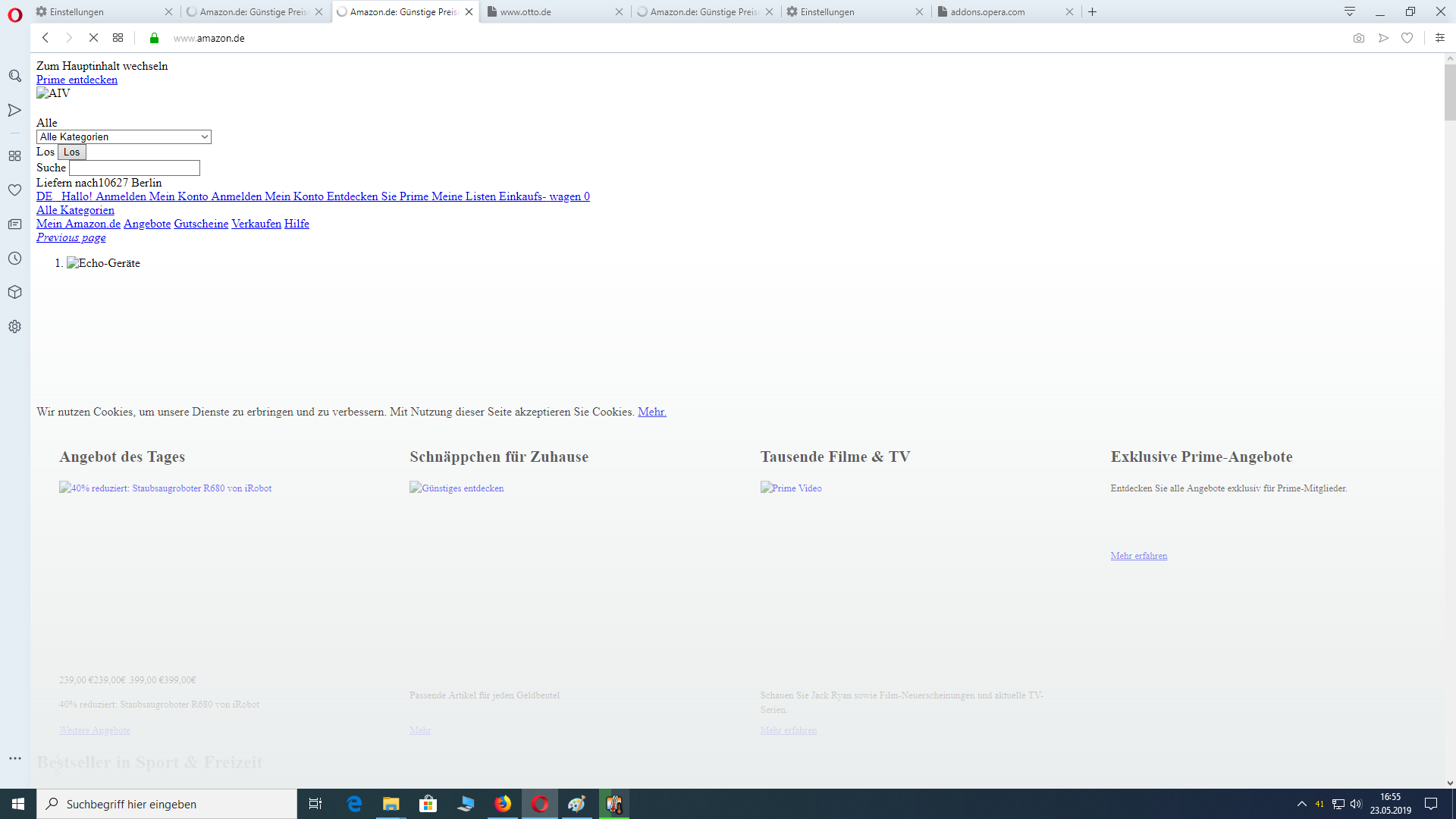Open the Staubsaugroboter R680 image link

point(165,488)
